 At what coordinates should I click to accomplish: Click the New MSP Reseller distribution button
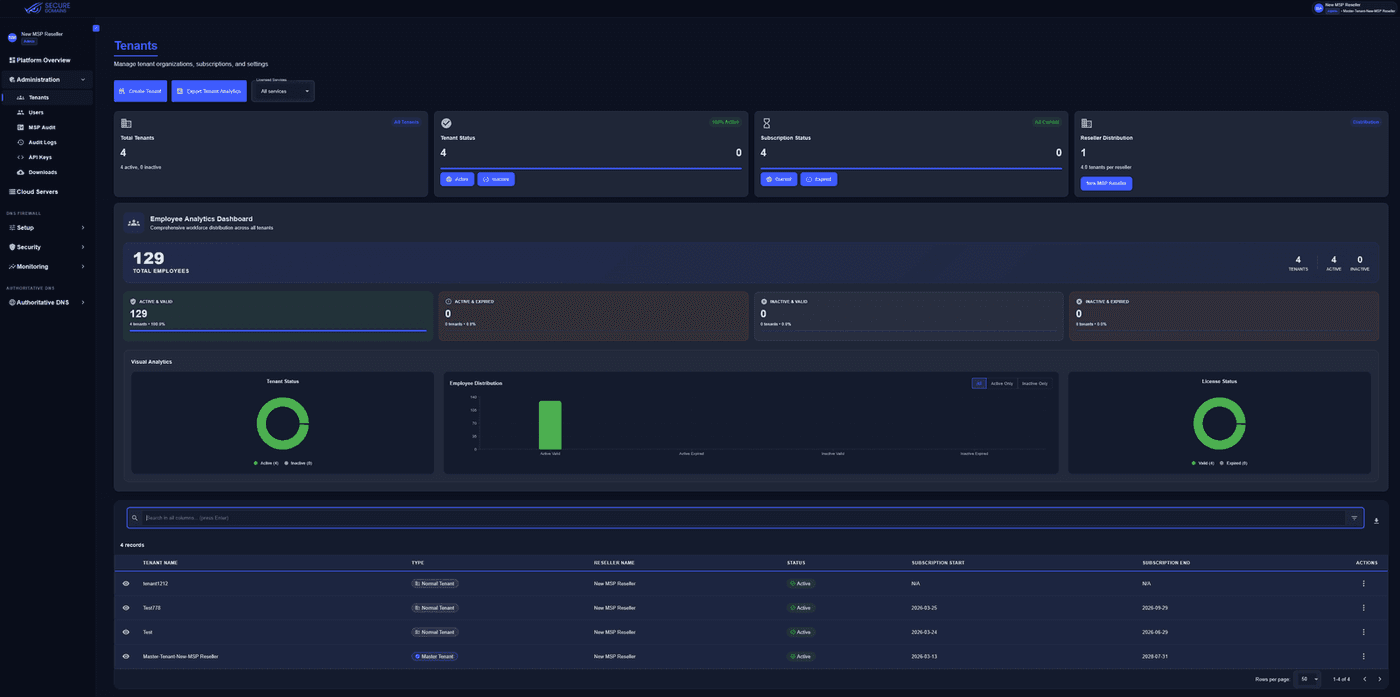tap(1107, 184)
